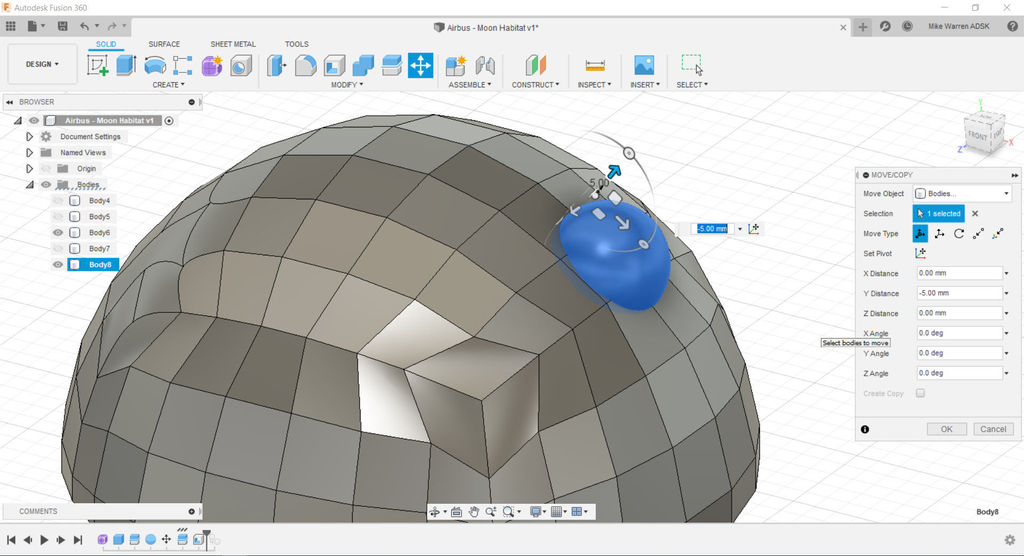This screenshot has width=1024, height=556.
Task: Toggle Bodies folder visibility
Action: click(46, 185)
